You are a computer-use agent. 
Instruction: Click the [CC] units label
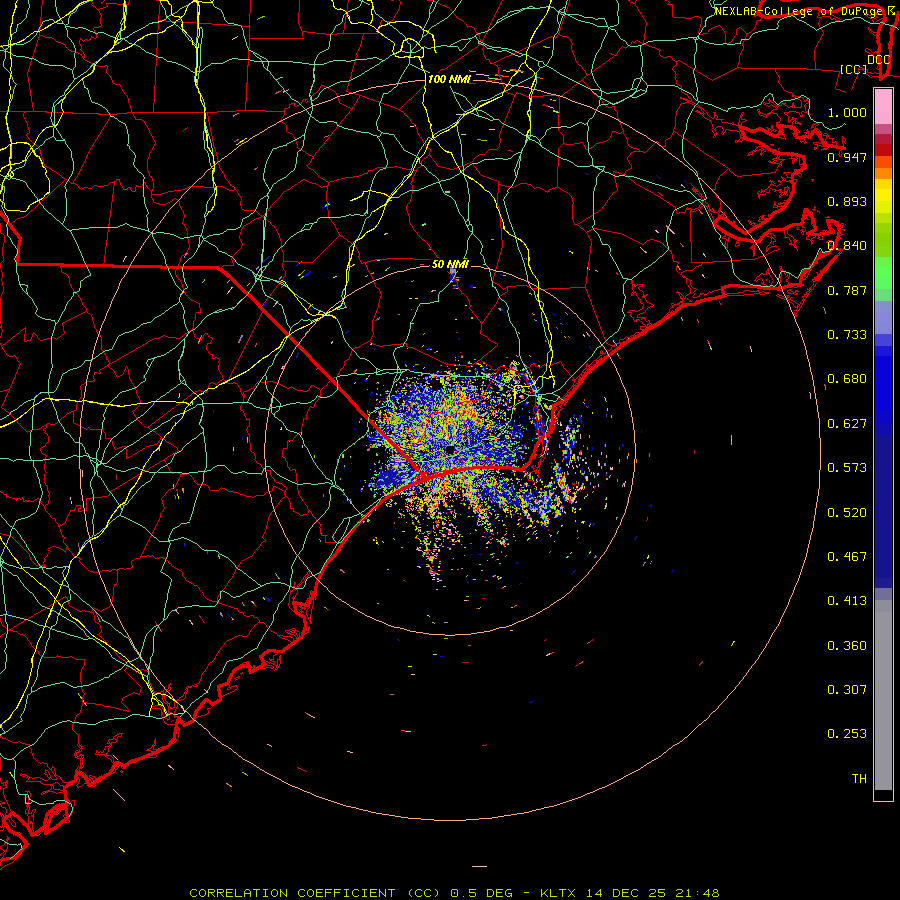pyautogui.click(x=854, y=69)
